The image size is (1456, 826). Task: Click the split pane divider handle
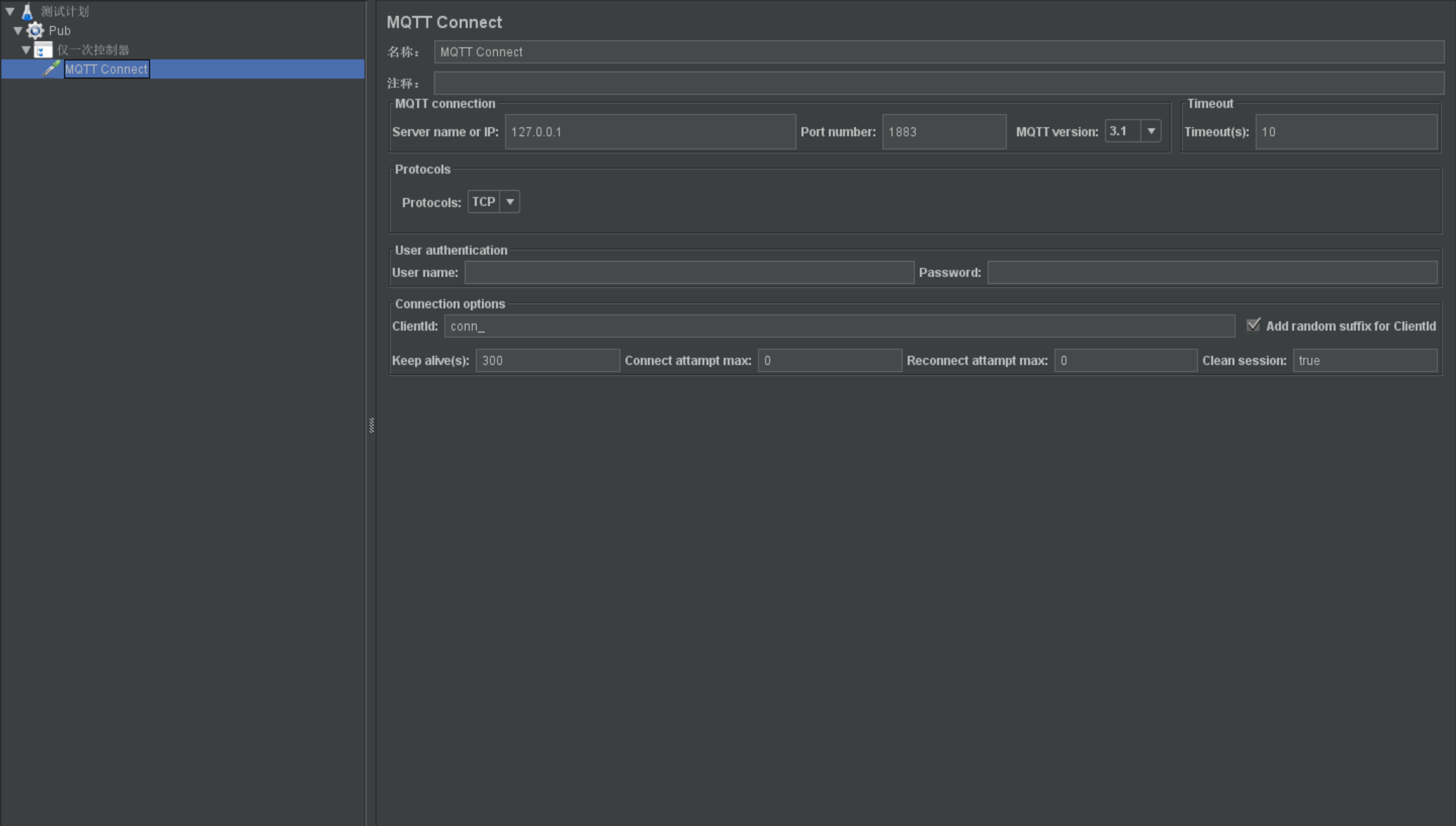372,425
